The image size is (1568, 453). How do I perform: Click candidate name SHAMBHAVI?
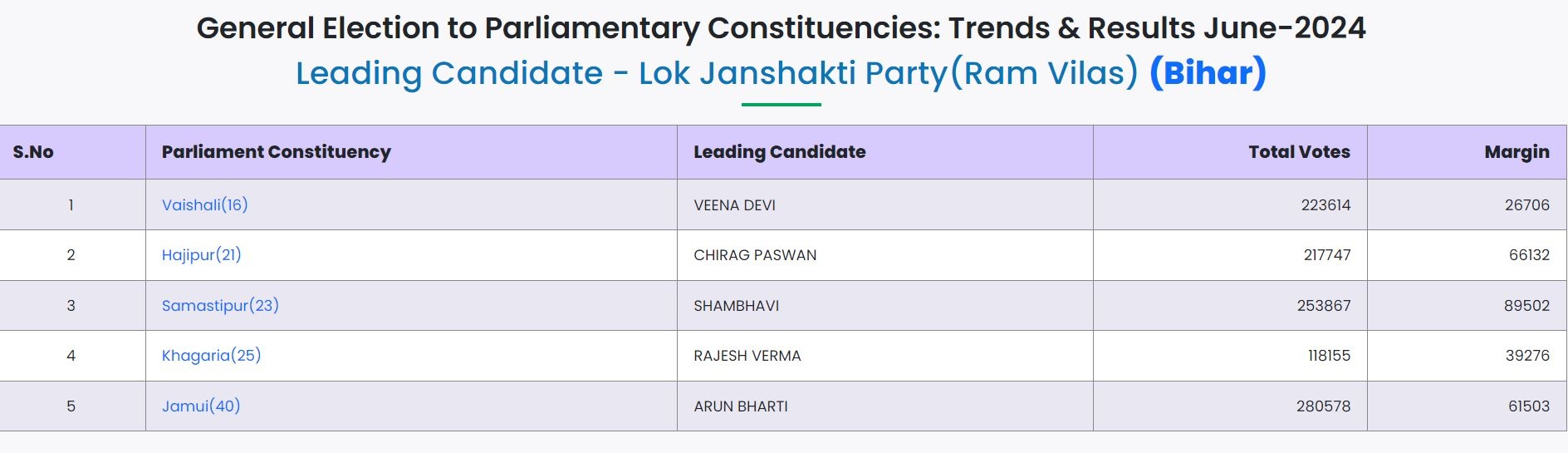point(736,306)
